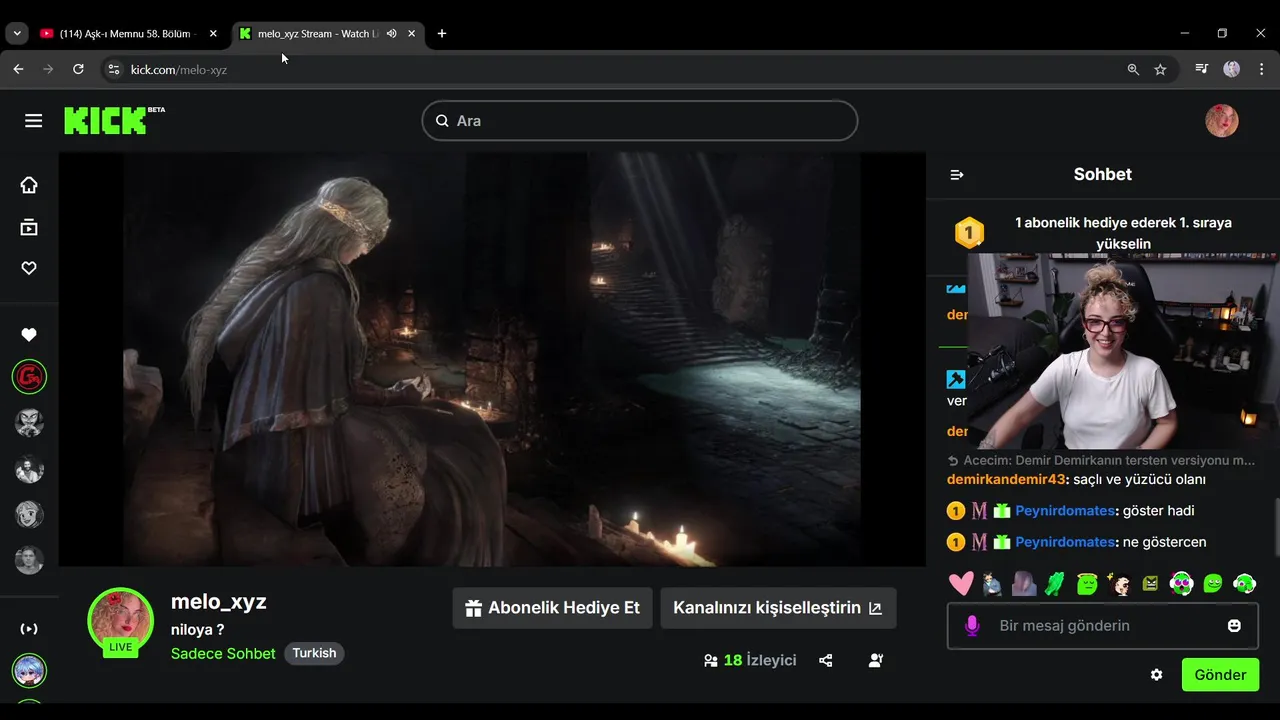Open chat settings gear
1280x720 pixels.
click(1156, 675)
